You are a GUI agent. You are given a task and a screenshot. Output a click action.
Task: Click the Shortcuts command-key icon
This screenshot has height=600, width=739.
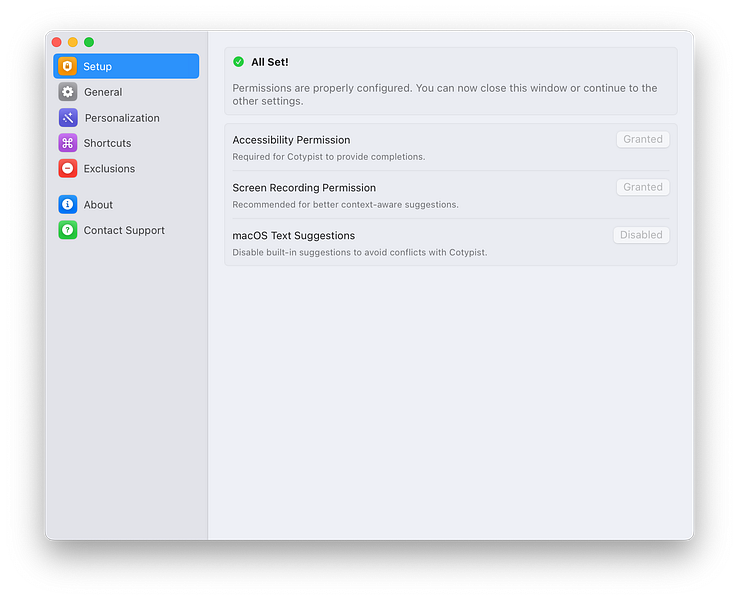[x=68, y=143]
